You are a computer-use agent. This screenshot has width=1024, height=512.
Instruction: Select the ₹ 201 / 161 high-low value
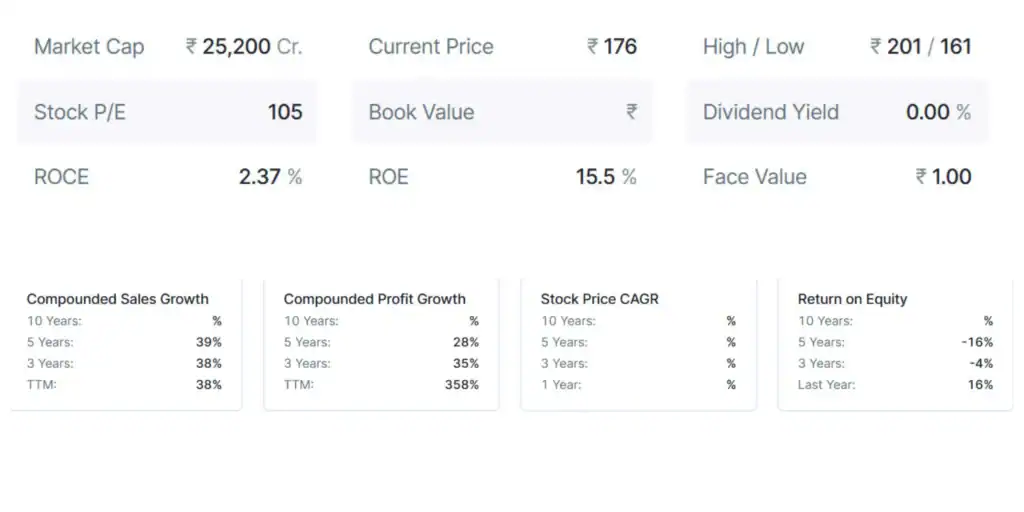pyautogui.click(x=921, y=47)
